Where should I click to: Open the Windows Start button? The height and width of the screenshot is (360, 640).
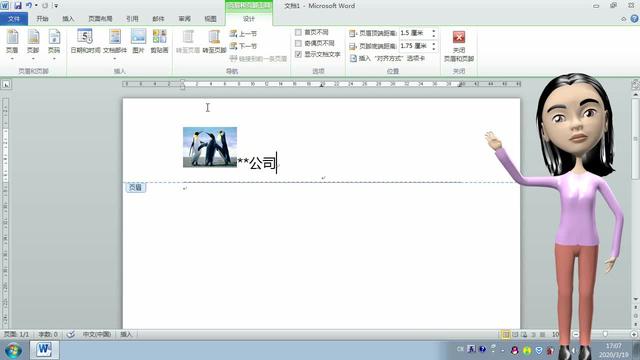tap(13, 350)
